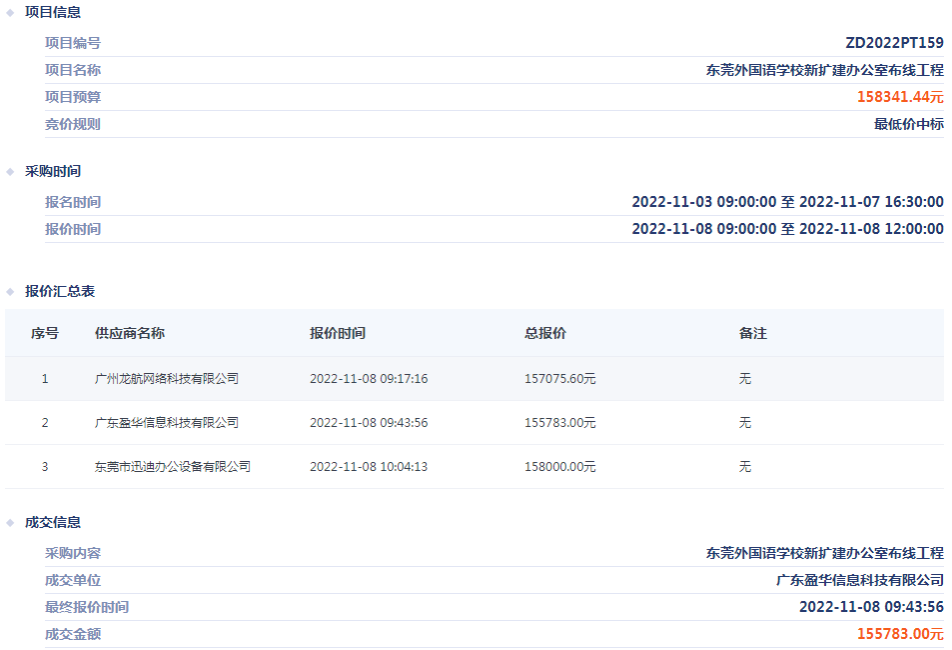Click the 项目信息 section heading
This screenshot has height=650, width=952.
click(x=53, y=12)
